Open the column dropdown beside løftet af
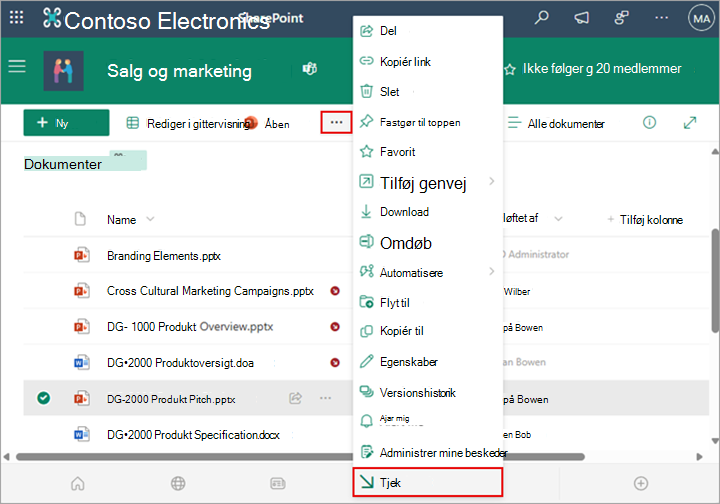Viewport: 720px width, 504px height. click(x=558, y=219)
